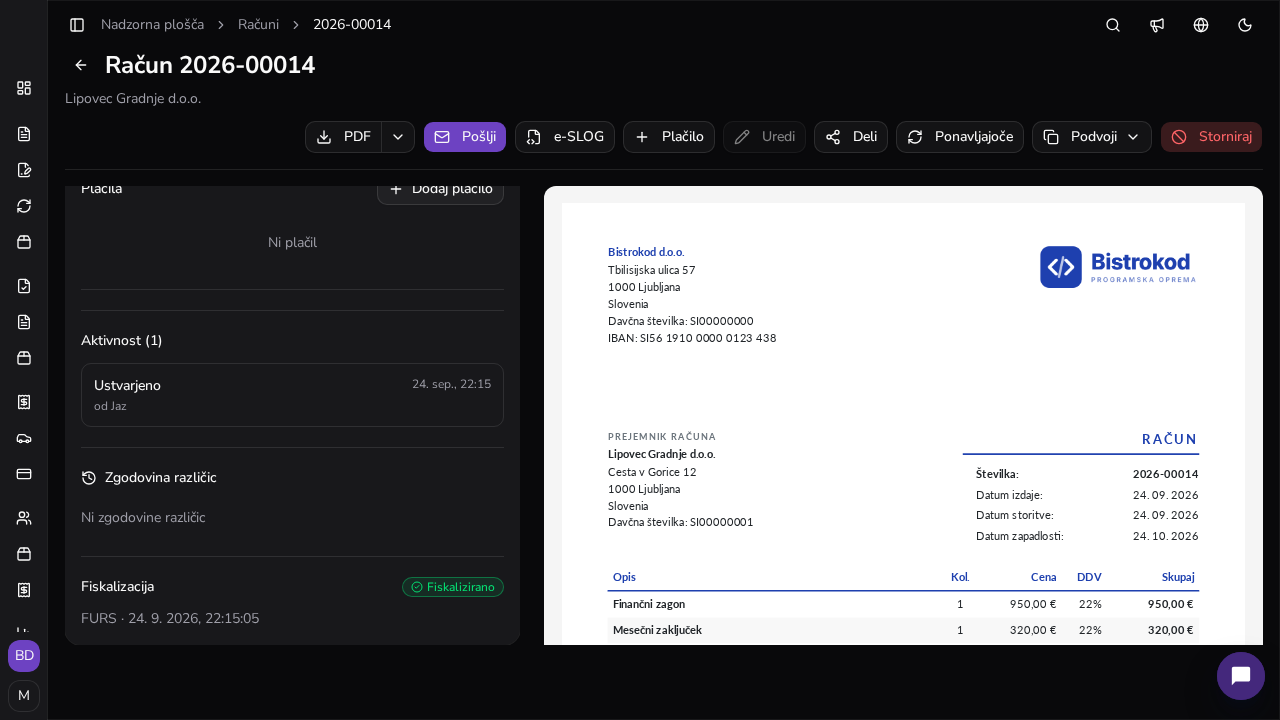Click the Lipovec Gradnje d.o.o. subtitle
The width and height of the screenshot is (1280, 720).
coord(133,99)
